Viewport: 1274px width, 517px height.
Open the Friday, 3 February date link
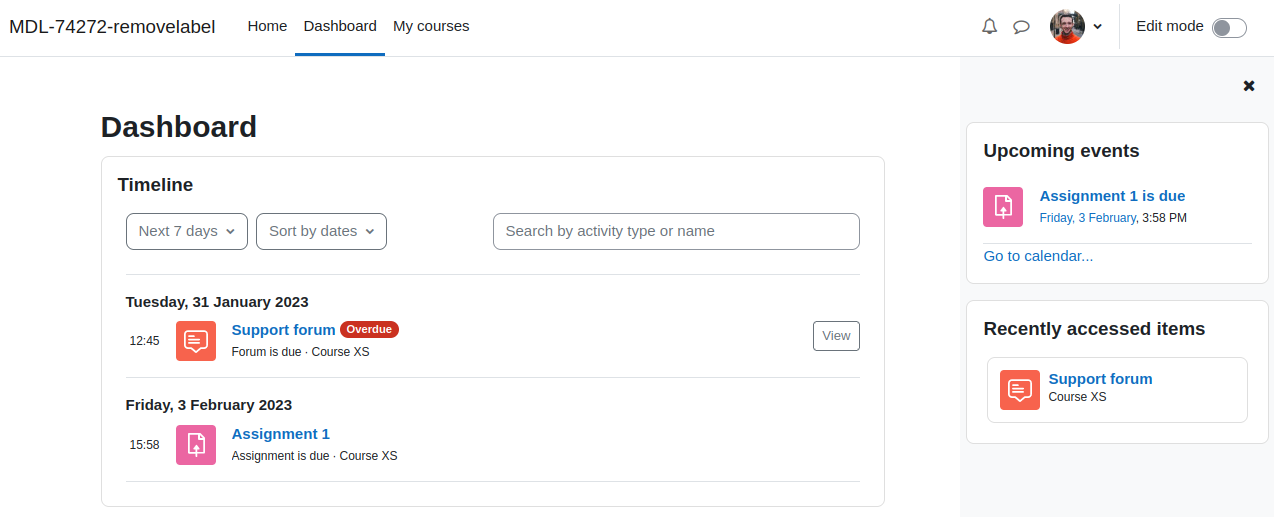pyautogui.click(x=1088, y=218)
